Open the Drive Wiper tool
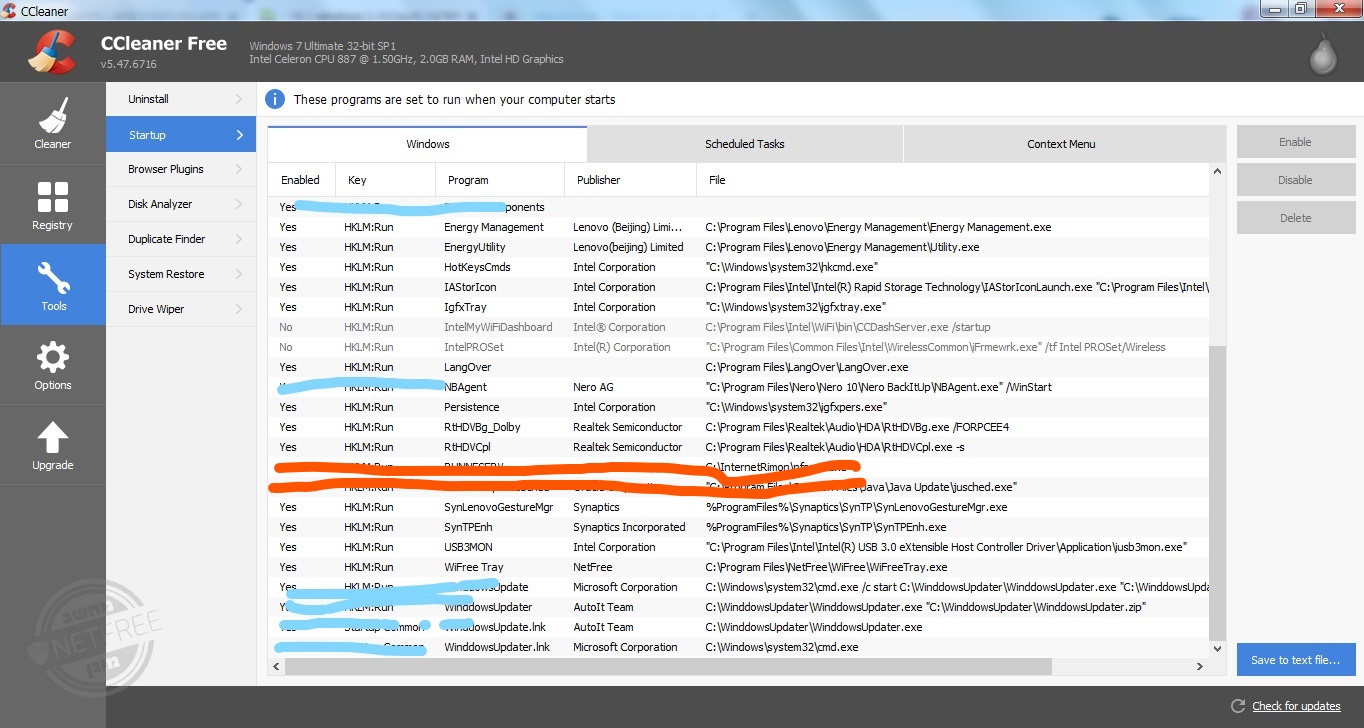The height and width of the screenshot is (728, 1364). point(181,309)
